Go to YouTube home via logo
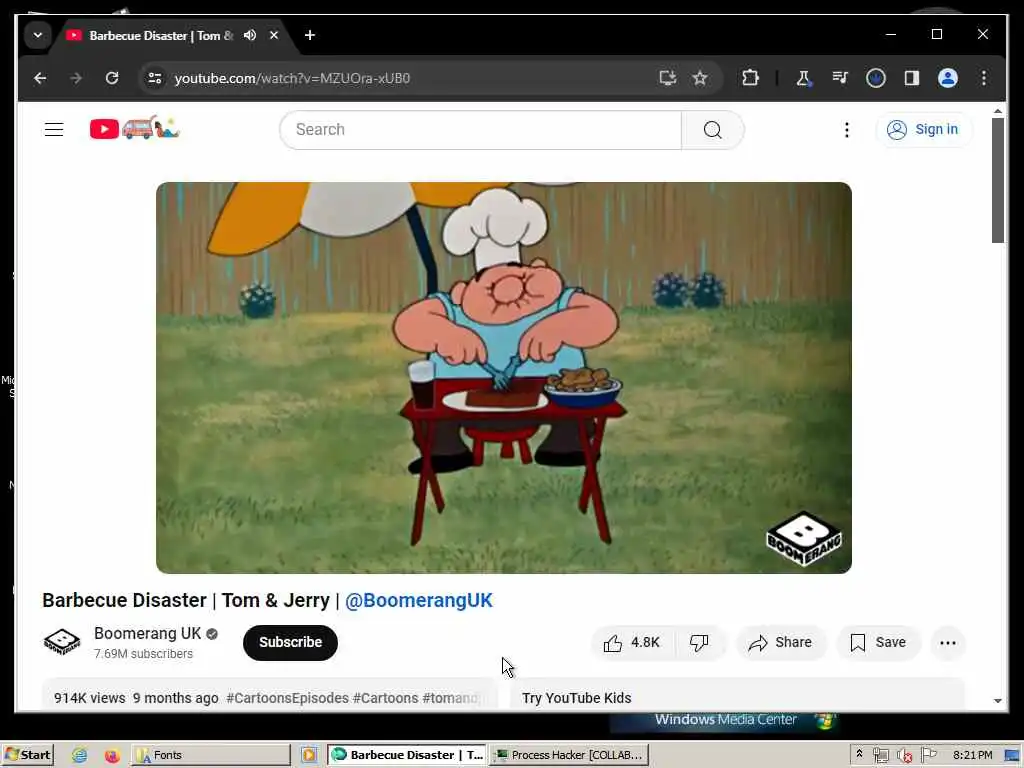1024x768 pixels. coord(135,128)
